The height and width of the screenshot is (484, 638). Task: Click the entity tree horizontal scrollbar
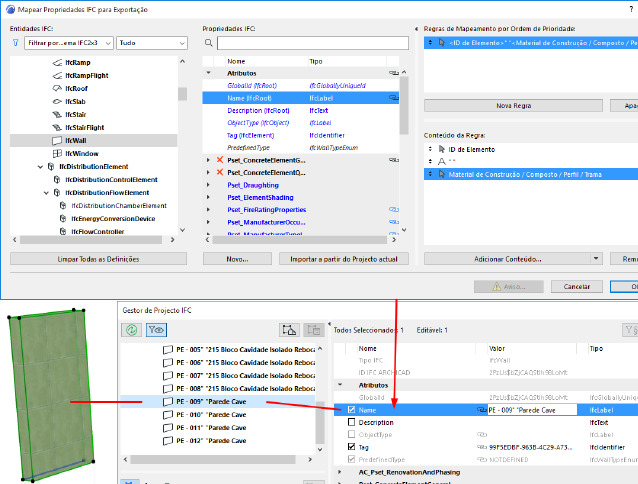[91, 240]
